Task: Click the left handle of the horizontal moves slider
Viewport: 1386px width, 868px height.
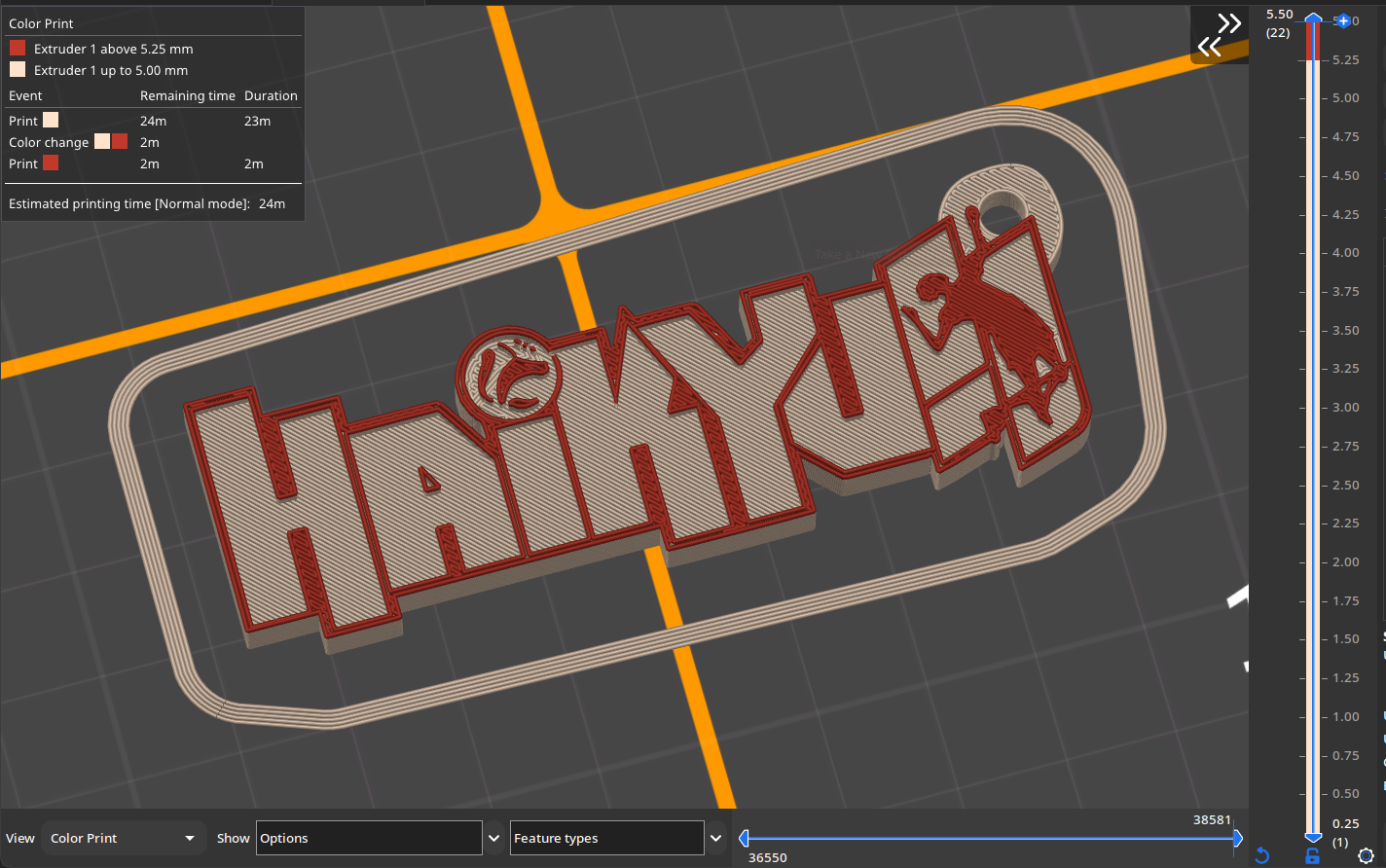Action: tap(744, 838)
